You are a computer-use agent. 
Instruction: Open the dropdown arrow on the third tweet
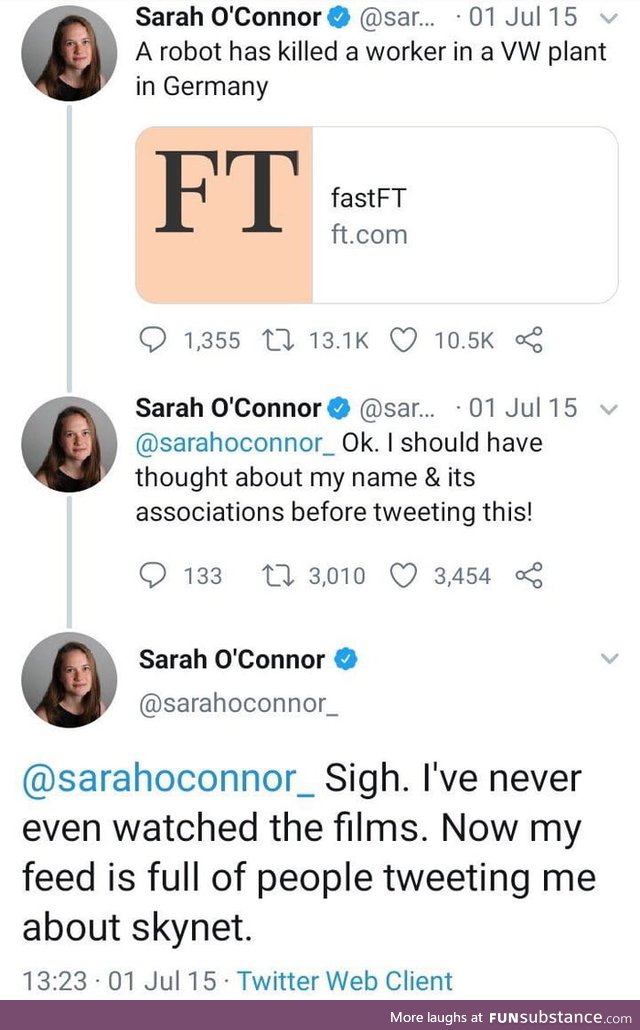[x=611, y=658]
